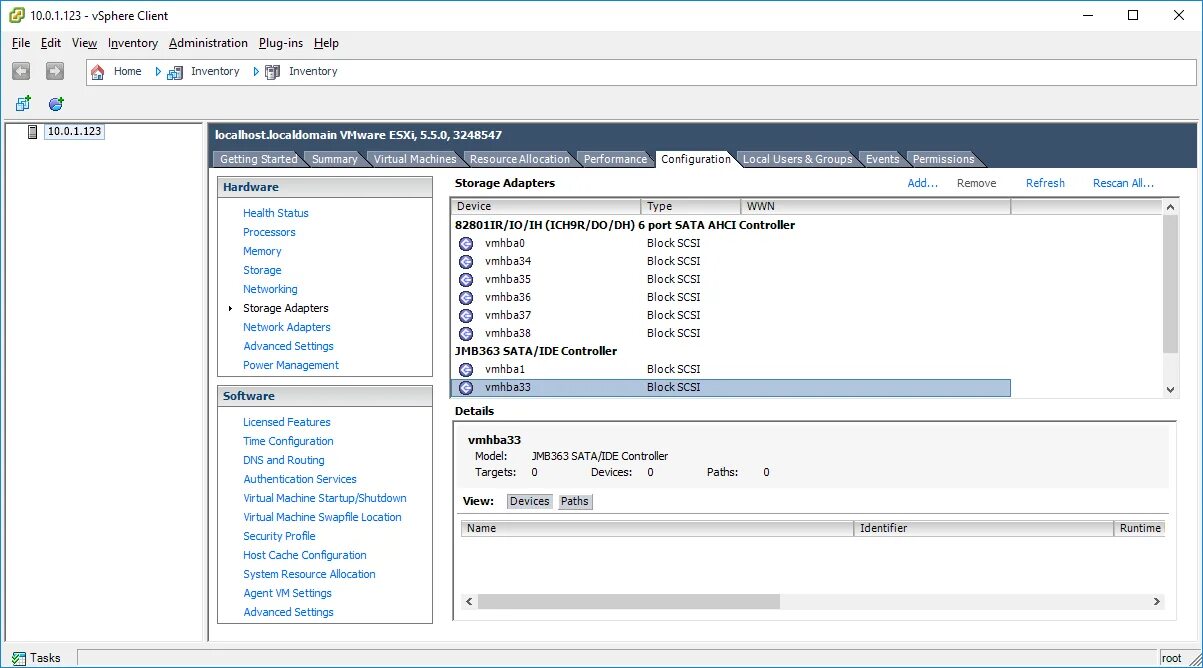Open the View menu
Viewport: 1203px width, 668px height.
(85, 43)
